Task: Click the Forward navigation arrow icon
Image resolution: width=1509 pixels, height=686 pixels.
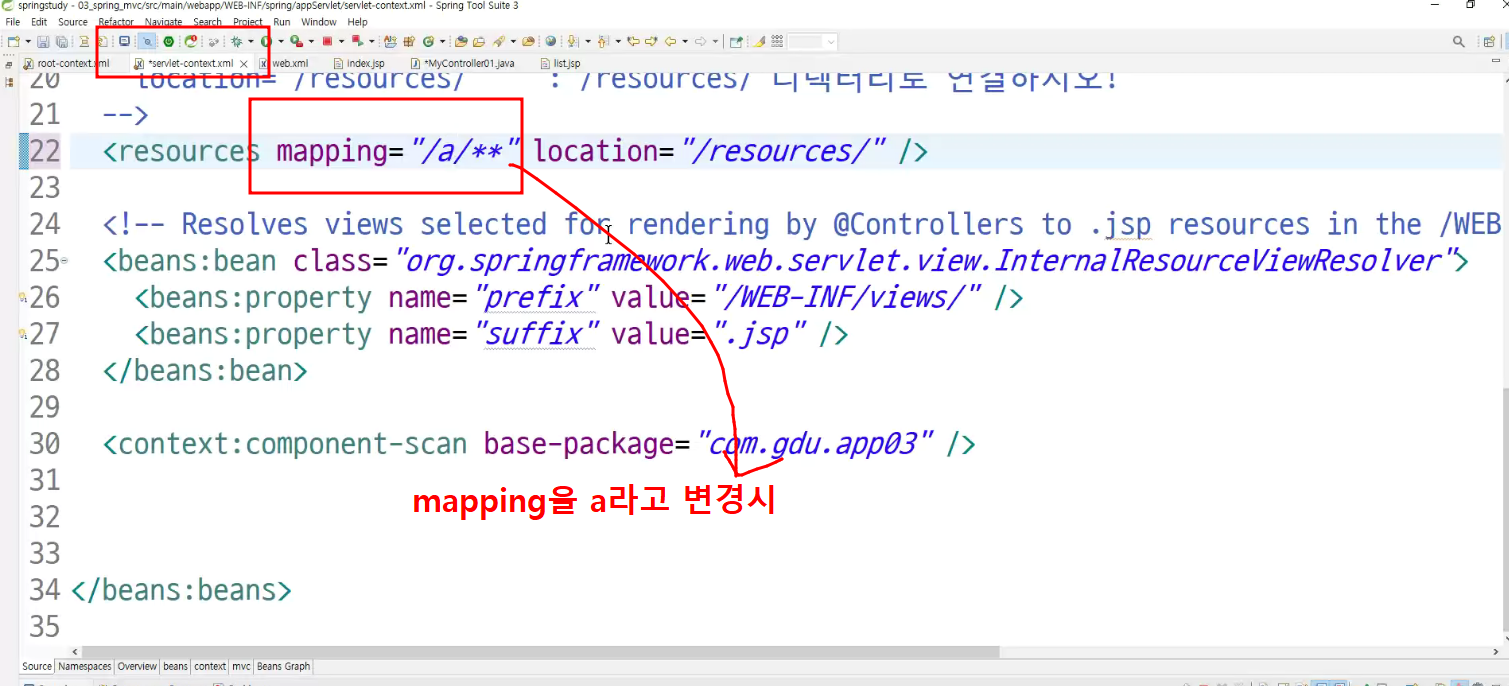Action: click(701, 41)
